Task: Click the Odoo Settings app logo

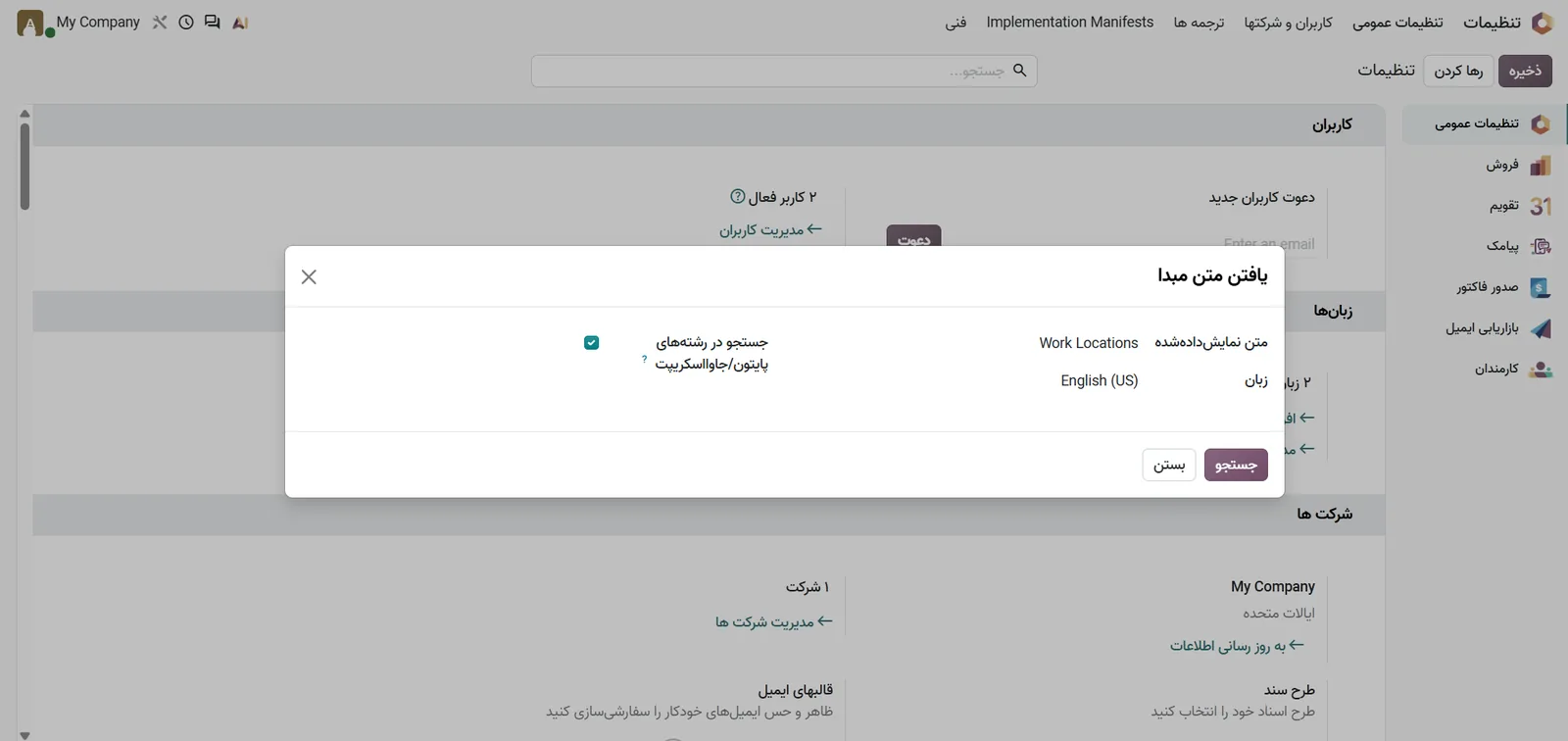Action: tap(1542, 23)
